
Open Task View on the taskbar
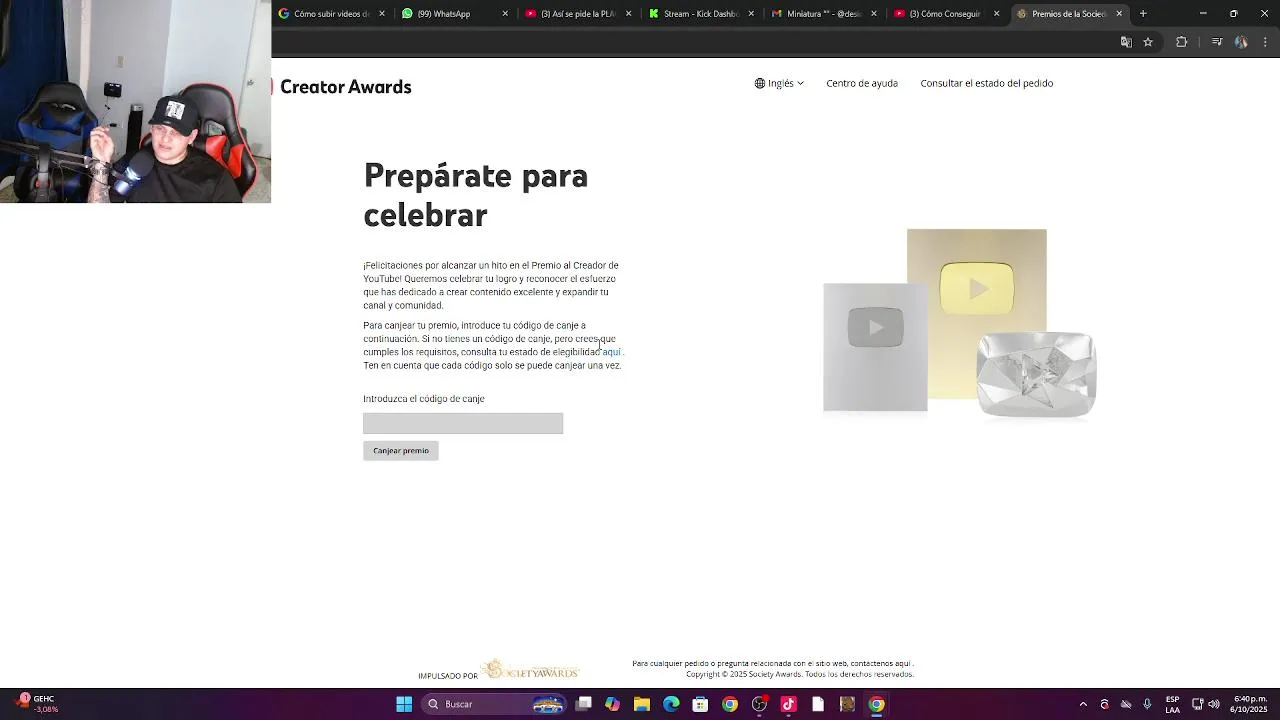tap(584, 704)
